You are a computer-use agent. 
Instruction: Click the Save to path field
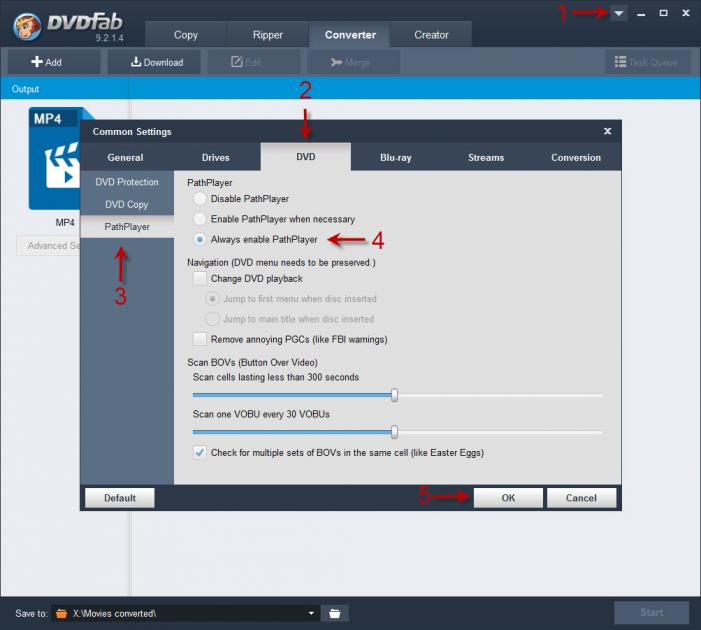pos(185,613)
